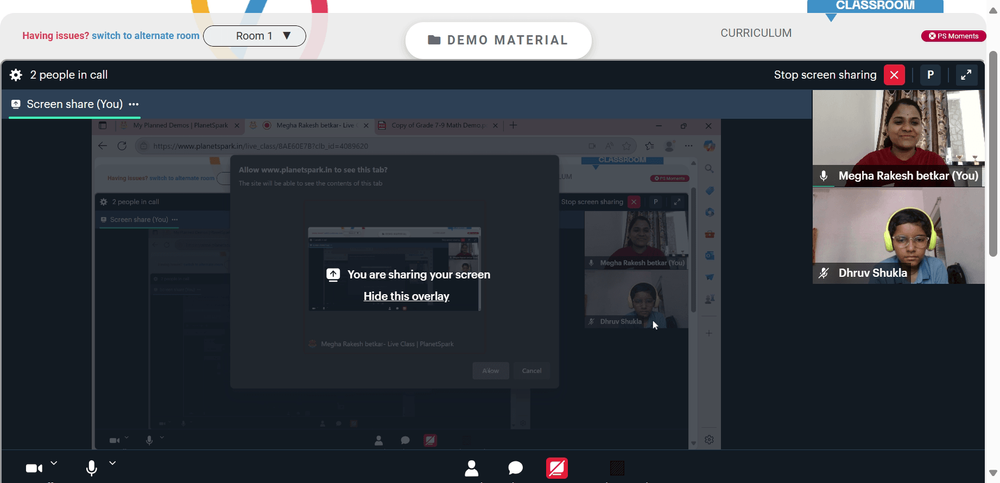Shared preview: click Edge sidebar search icon
This screenshot has width=1000, height=483.
pos(709,169)
